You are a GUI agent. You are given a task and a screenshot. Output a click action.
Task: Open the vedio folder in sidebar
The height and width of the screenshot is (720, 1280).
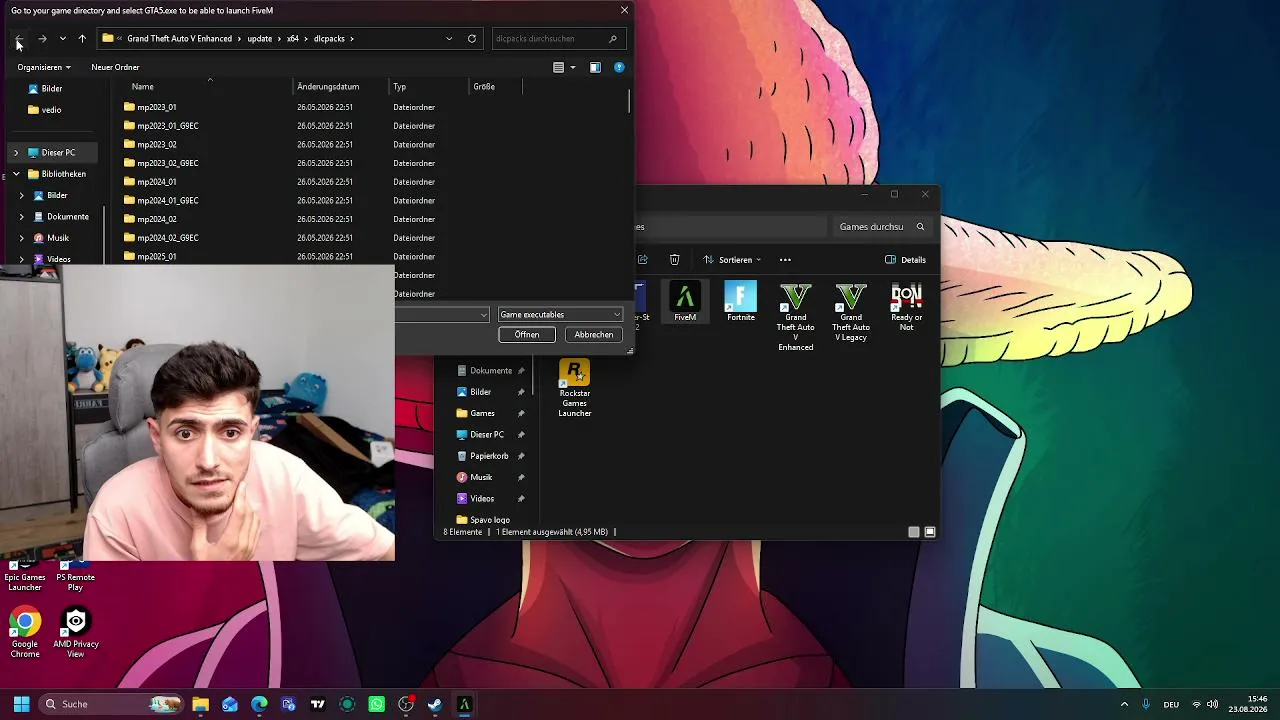coord(51,110)
